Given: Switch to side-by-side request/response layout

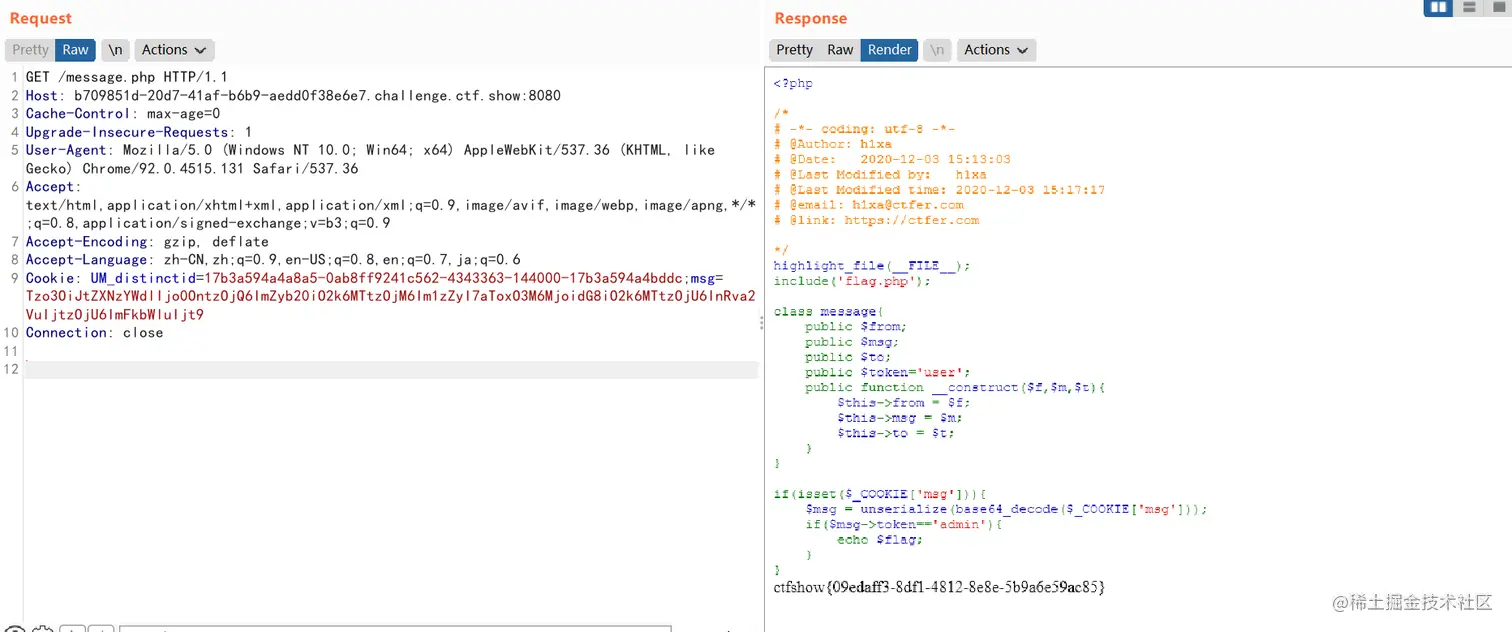Looking at the screenshot, I should (x=1438, y=8).
